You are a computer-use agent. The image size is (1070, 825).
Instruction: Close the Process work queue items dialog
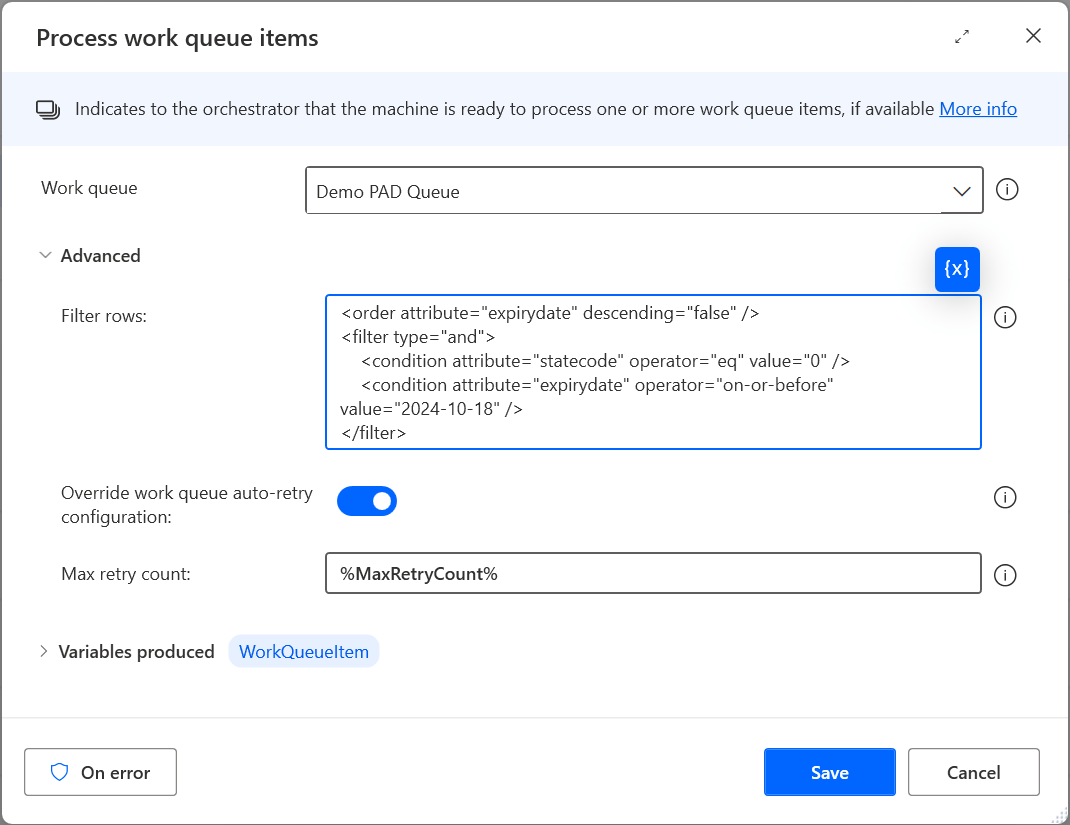pyautogui.click(x=1034, y=37)
